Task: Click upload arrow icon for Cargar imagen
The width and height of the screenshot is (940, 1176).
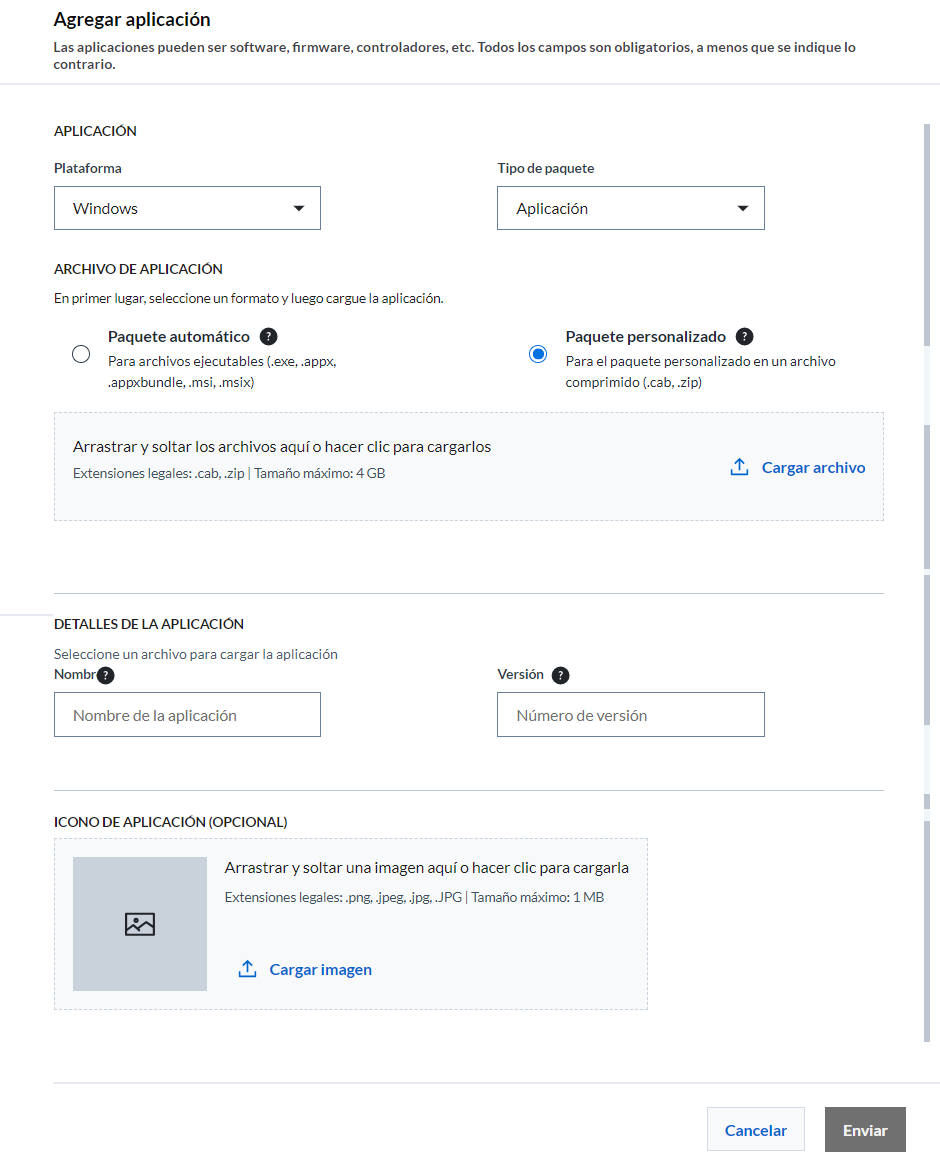Action: pyautogui.click(x=248, y=969)
